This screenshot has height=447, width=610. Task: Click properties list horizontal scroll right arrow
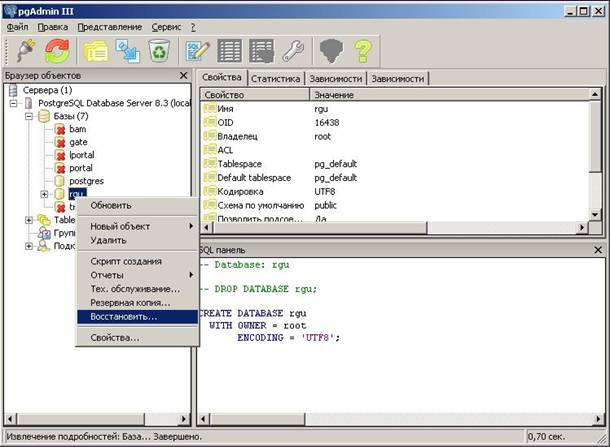(582, 227)
